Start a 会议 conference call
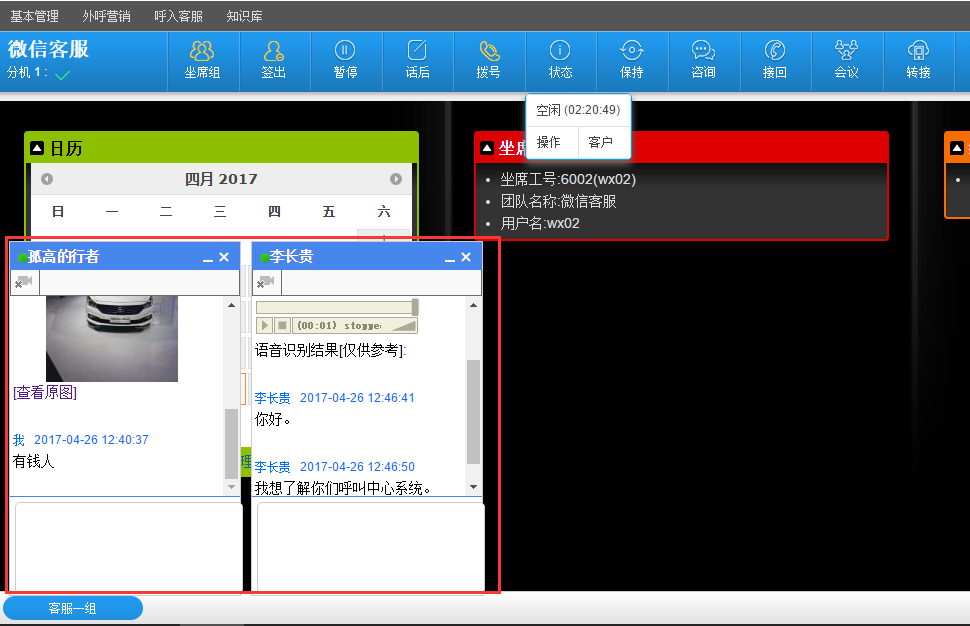This screenshot has width=970, height=626. (846, 60)
